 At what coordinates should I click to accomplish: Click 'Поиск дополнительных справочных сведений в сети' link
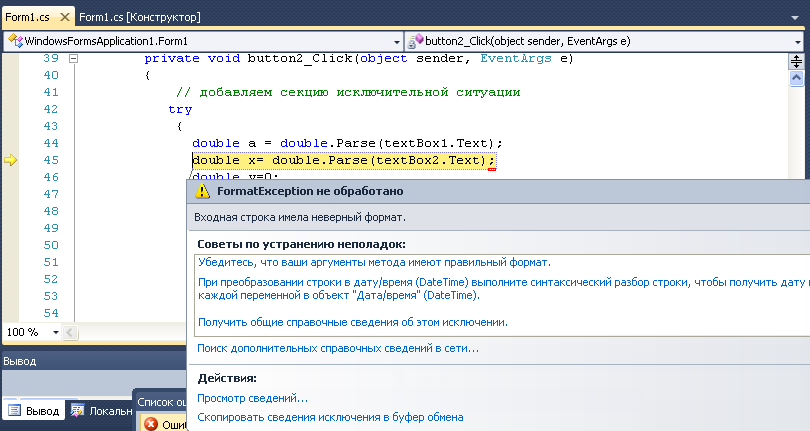[x=337, y=348]
